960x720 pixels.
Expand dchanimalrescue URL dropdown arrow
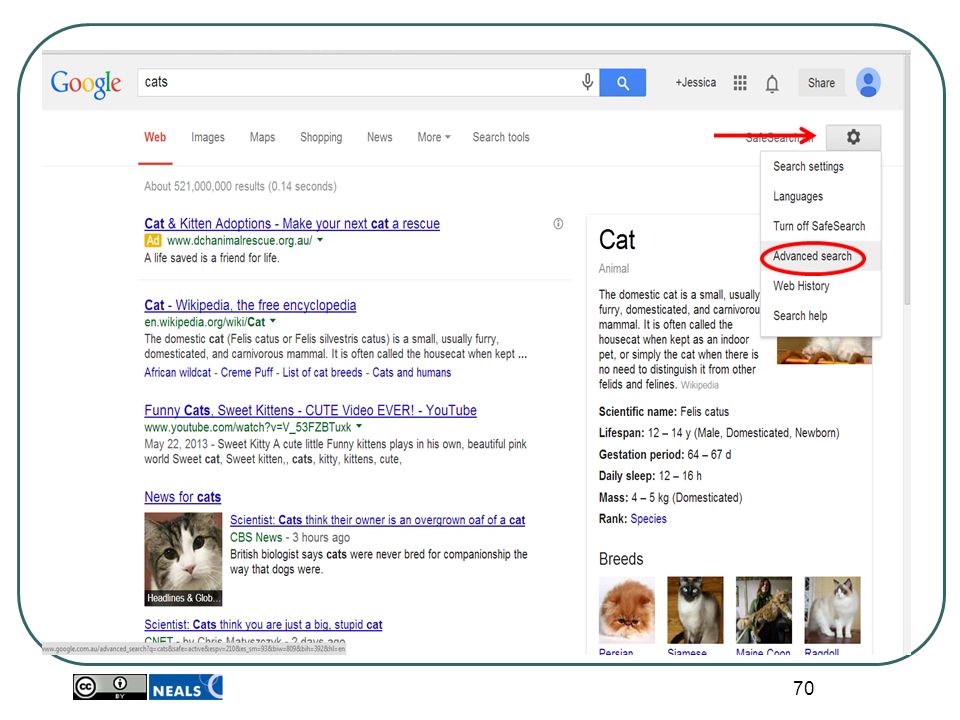pyautogui.click(x=320, y=240)
